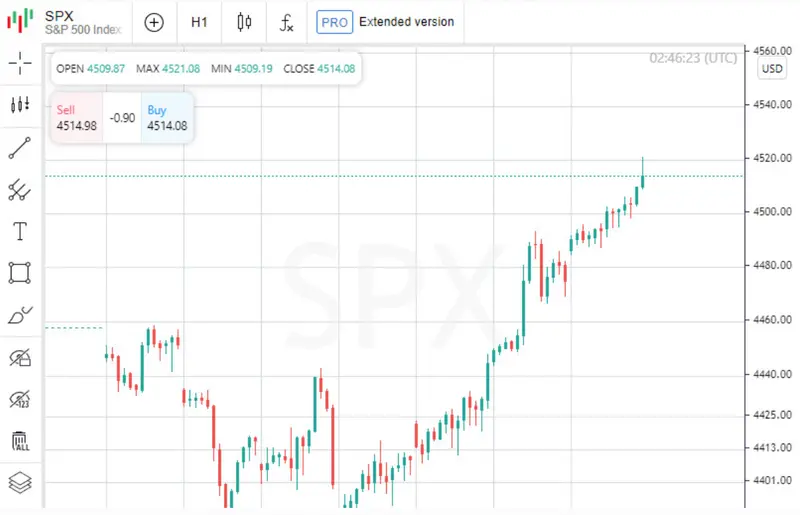This screenshot has width=800, height=515.
Task: Select the pitchfork channel tool
Action: 20,189
